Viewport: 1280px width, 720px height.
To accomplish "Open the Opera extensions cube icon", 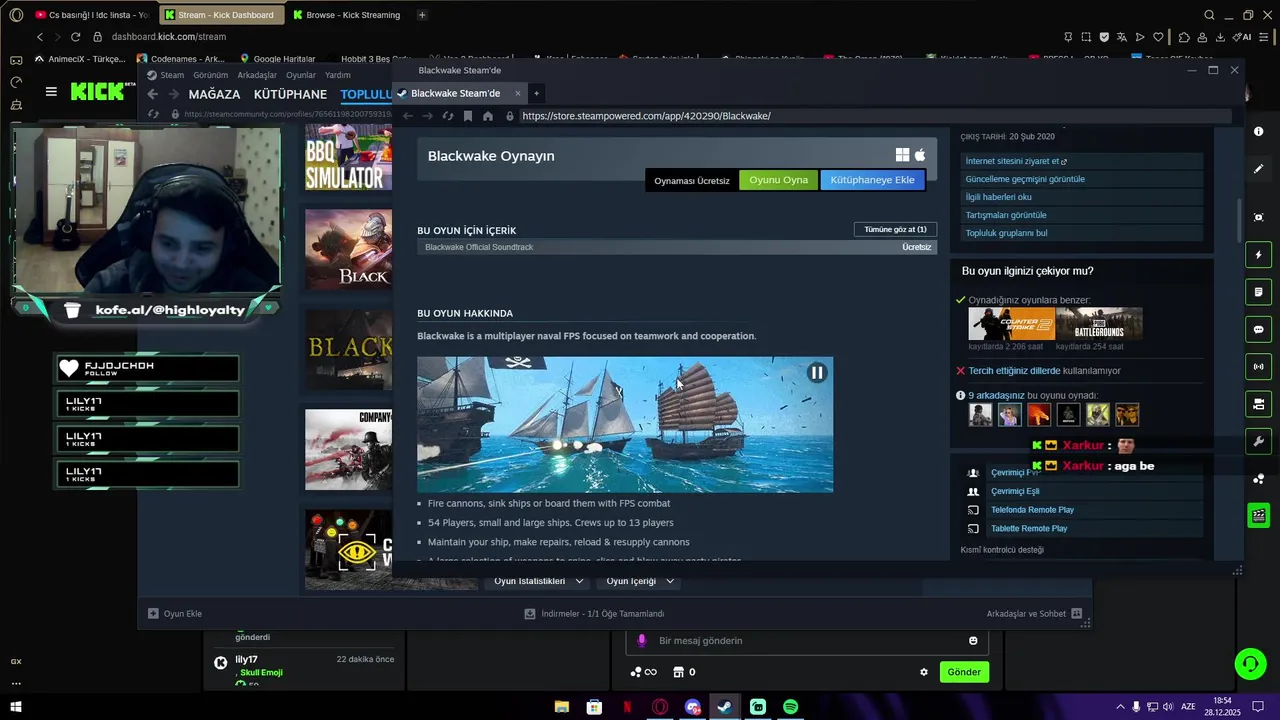I will 1184,37.
